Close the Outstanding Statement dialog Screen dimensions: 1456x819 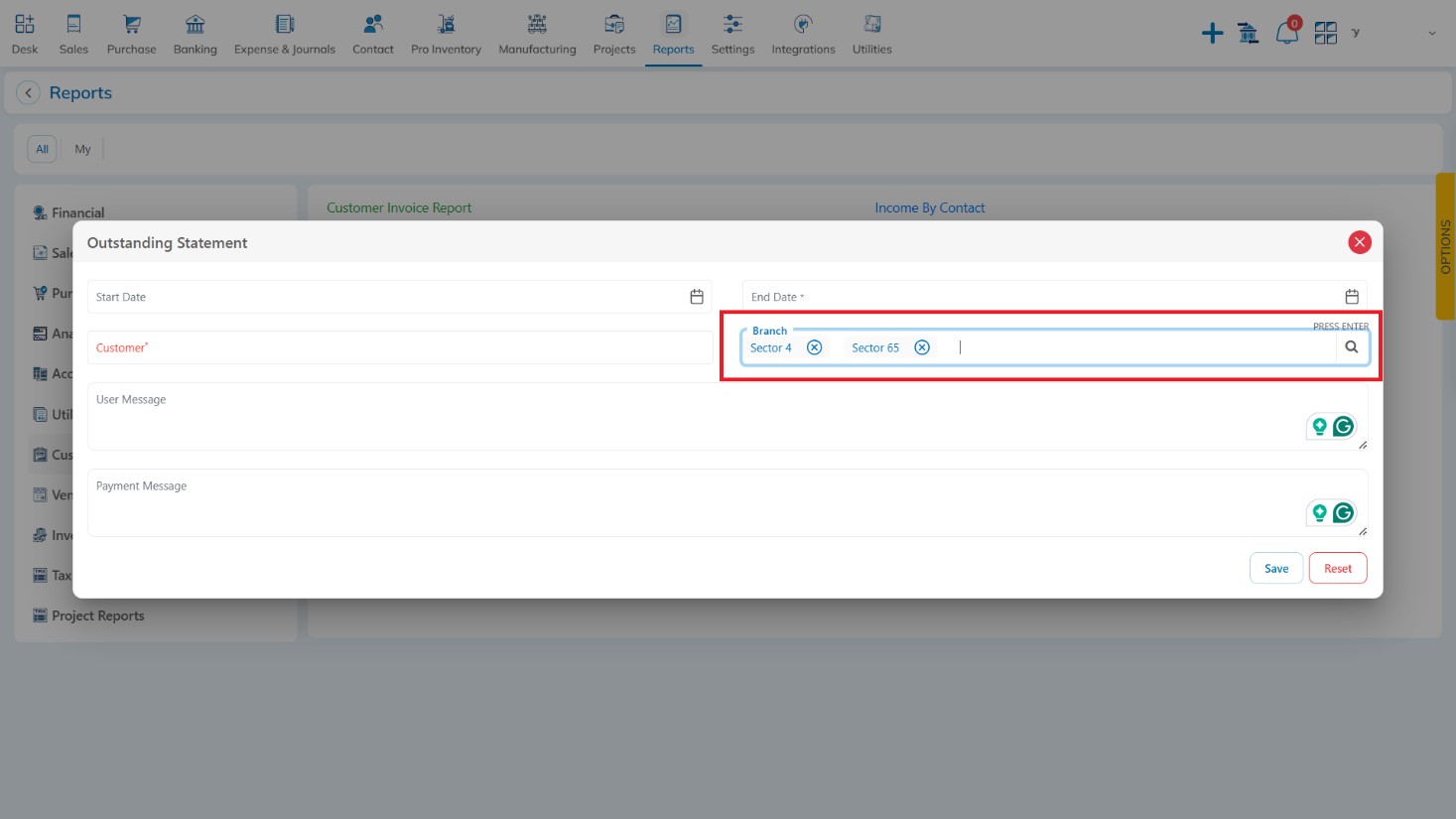(x=1359, y=242)
